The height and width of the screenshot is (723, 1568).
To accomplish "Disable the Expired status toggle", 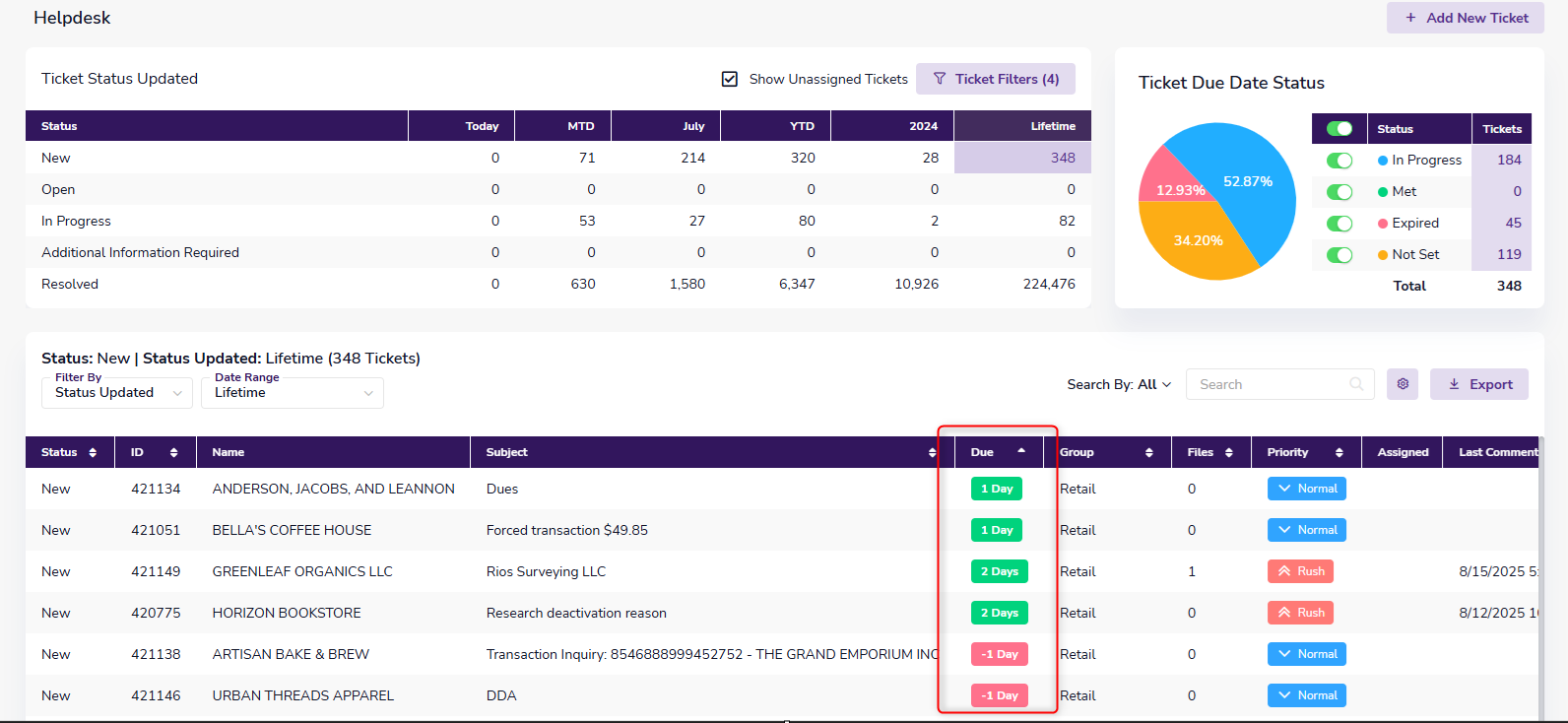I will coord(1339,224).
